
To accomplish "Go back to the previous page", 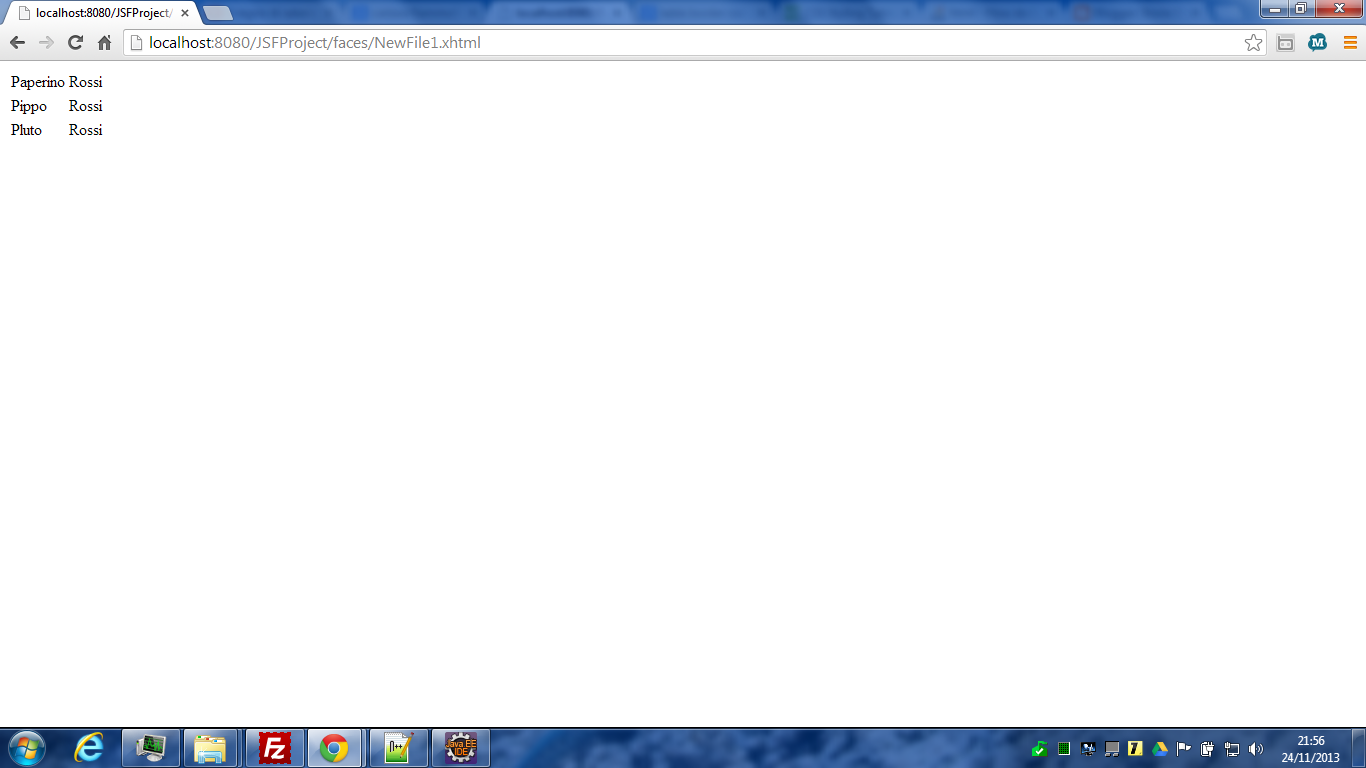I will 17,42.
